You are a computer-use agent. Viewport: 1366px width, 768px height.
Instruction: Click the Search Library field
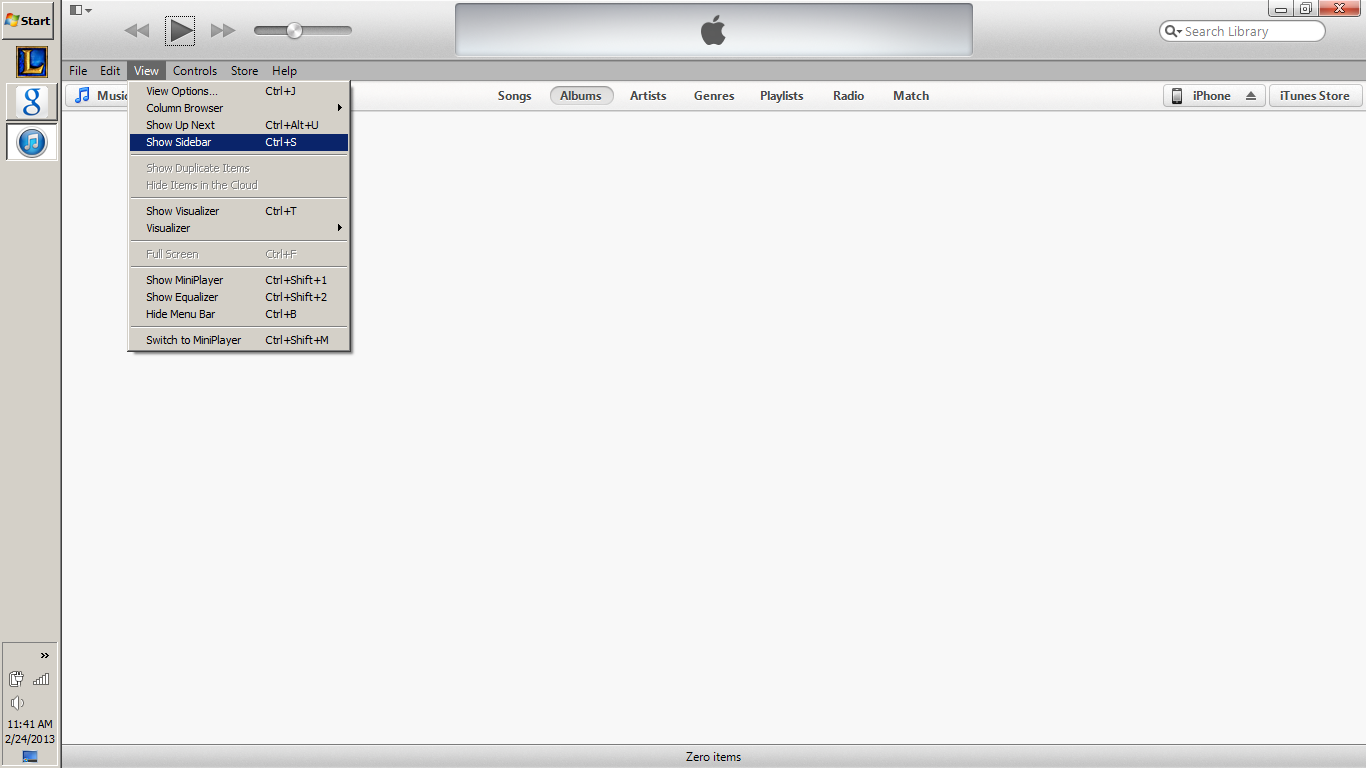1242,31
